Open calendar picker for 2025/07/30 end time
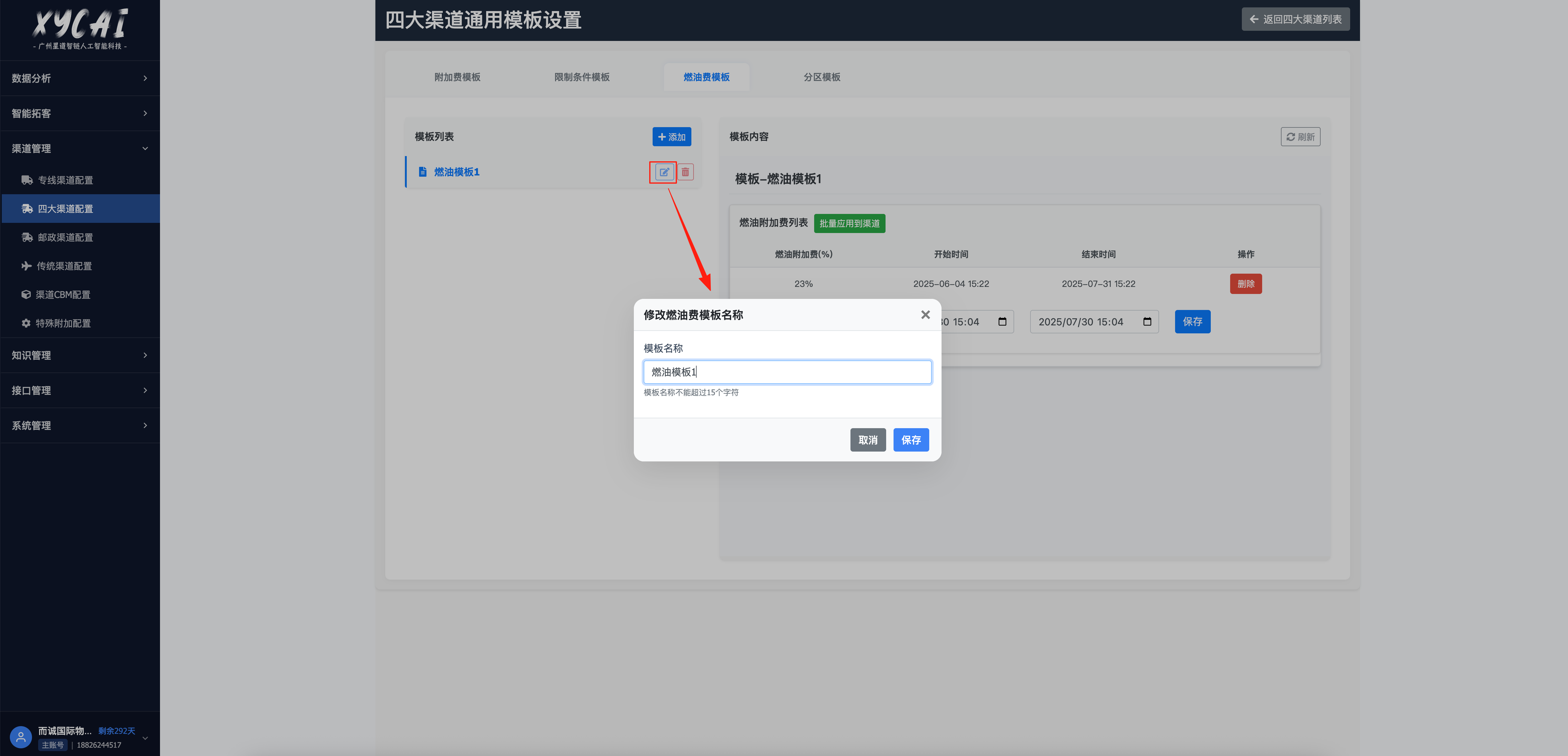Screen dimensions: 1568x756 [1147, 322]
